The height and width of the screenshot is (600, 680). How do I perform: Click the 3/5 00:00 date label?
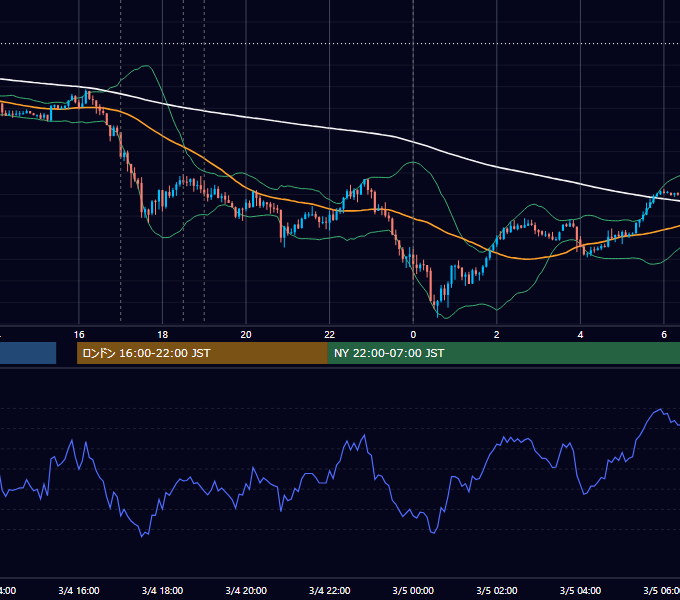pyautogui.click(x=413, y=590)
